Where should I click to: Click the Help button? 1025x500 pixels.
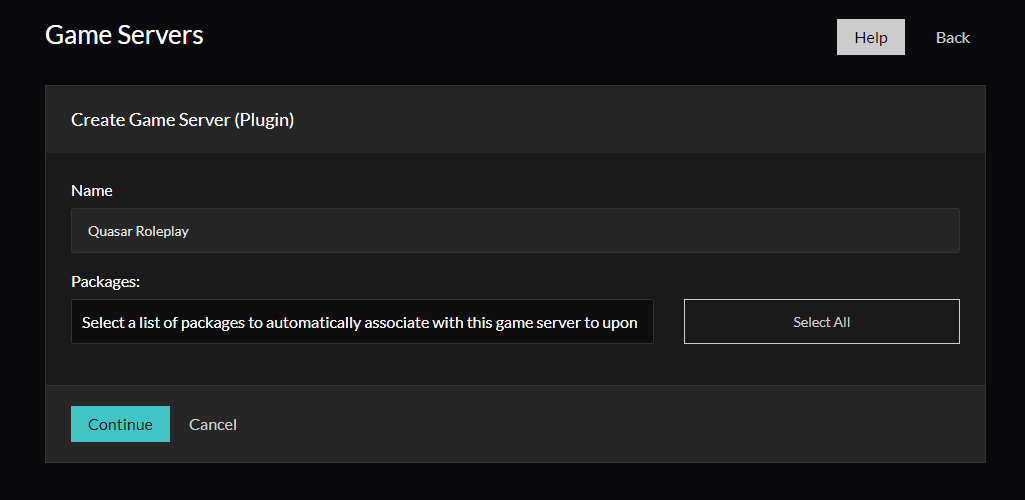tap(870, 37)
